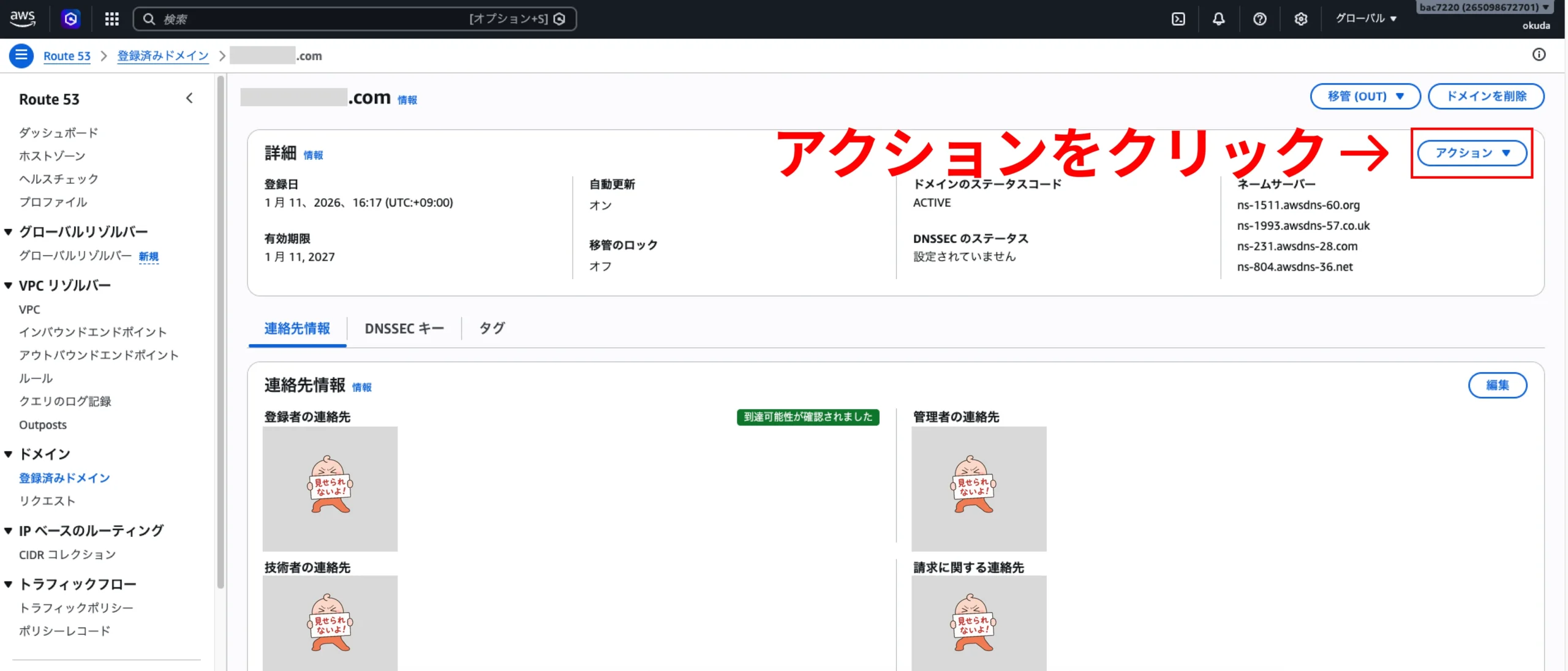Click the 管理者の連絡先 masked image
Screen dimensions: 1568x671
point(979,489)
